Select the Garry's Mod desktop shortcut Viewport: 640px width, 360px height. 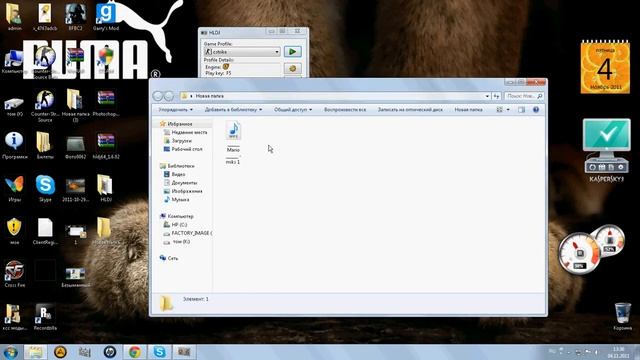[106, 17]
